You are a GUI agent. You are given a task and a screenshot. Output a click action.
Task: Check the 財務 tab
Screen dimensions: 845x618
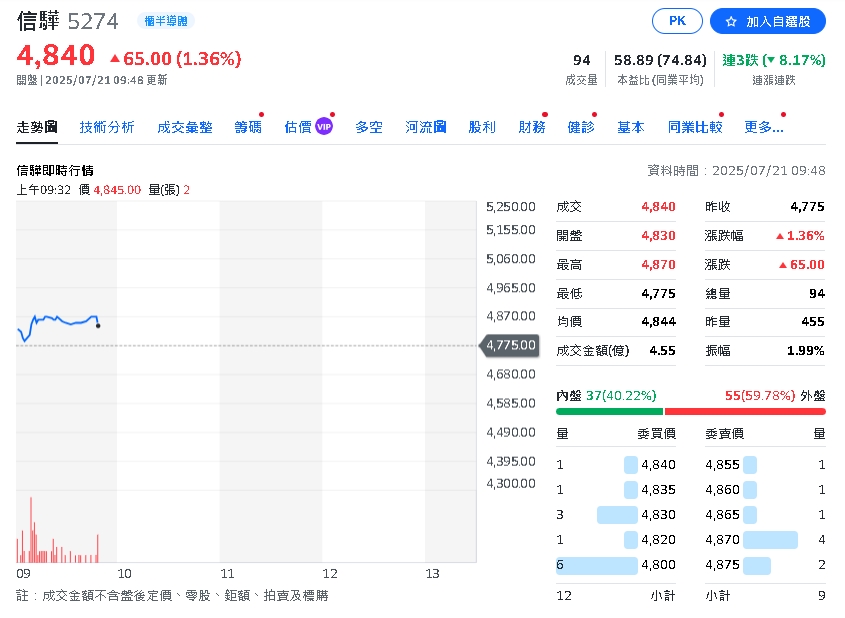pos(533,127)
